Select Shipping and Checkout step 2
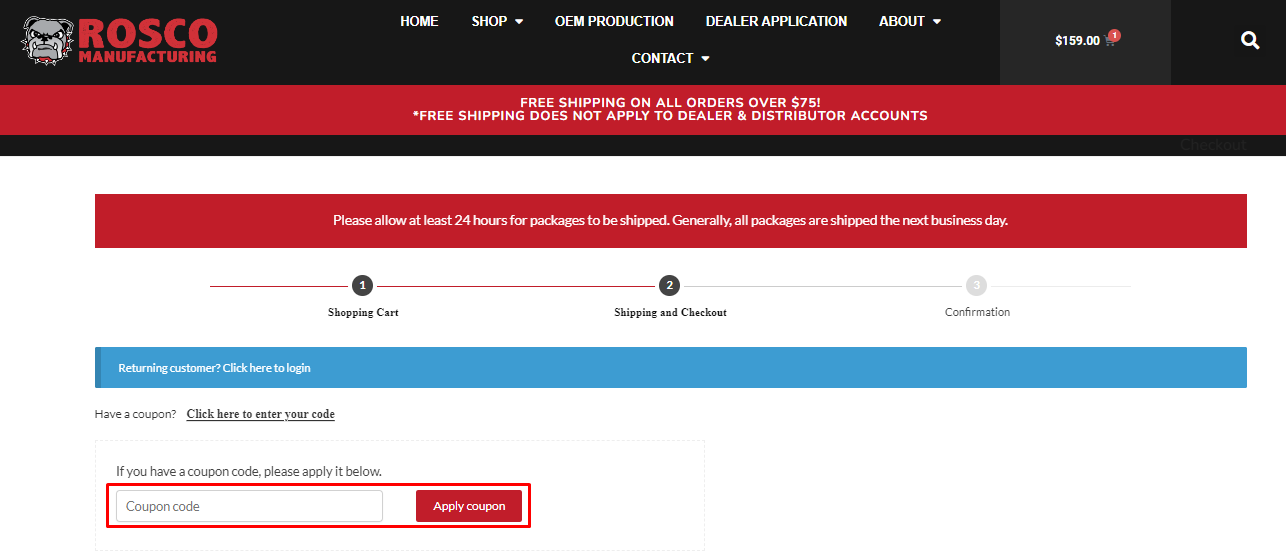 coord(670,297)
